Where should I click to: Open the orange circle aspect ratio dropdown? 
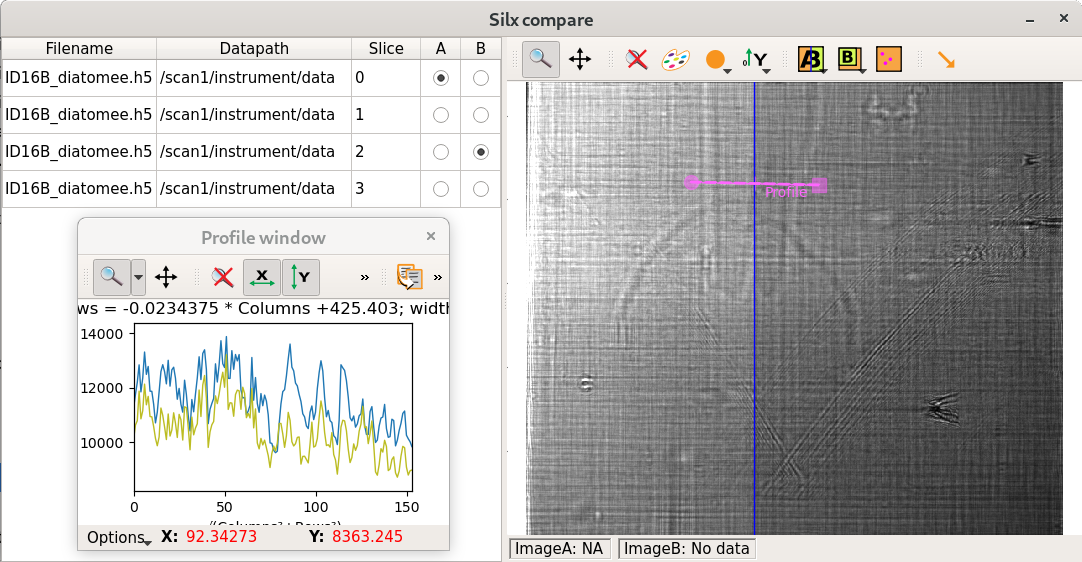click(x=727, y=70)
